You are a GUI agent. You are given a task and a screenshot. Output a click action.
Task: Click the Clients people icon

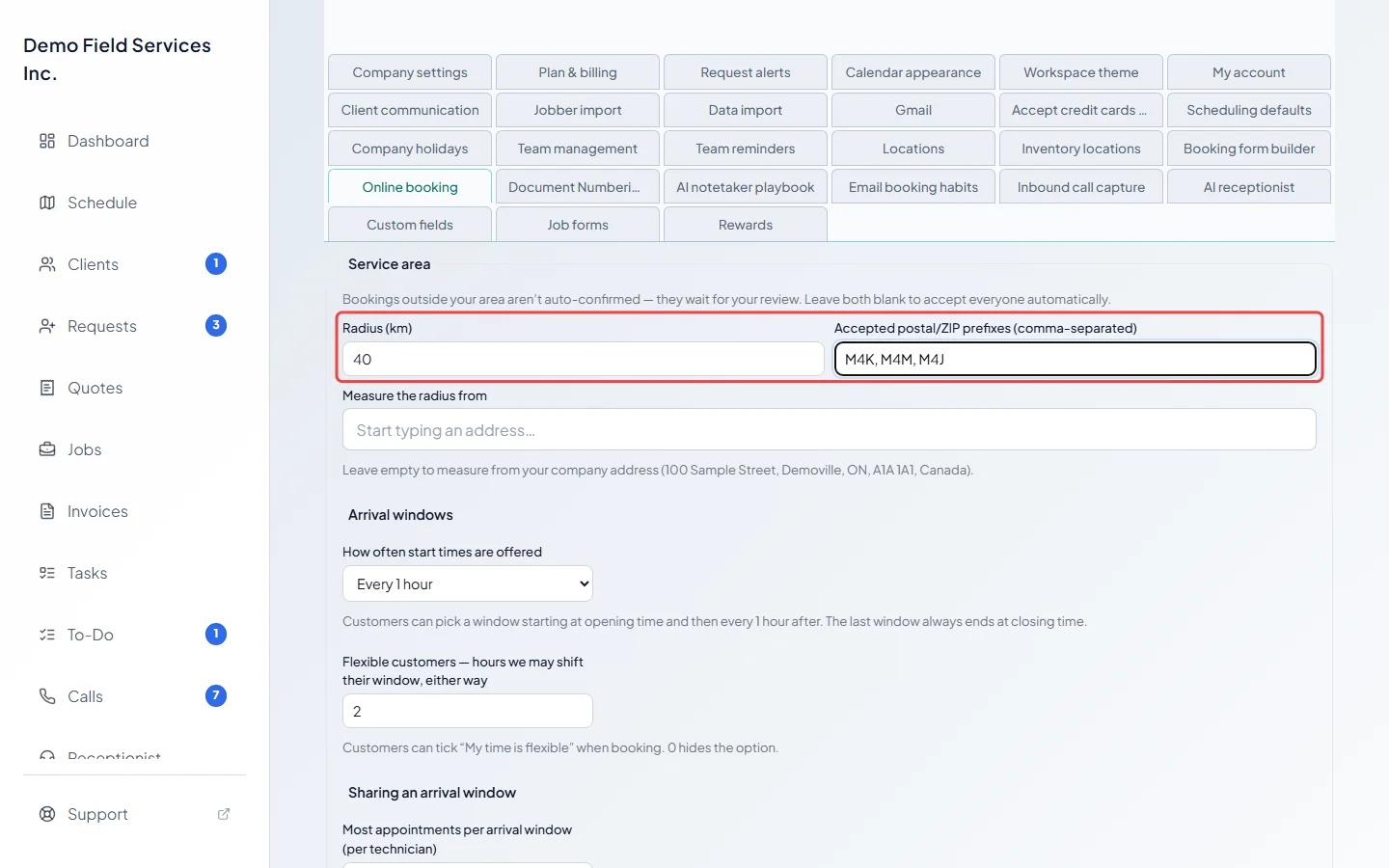47,264
